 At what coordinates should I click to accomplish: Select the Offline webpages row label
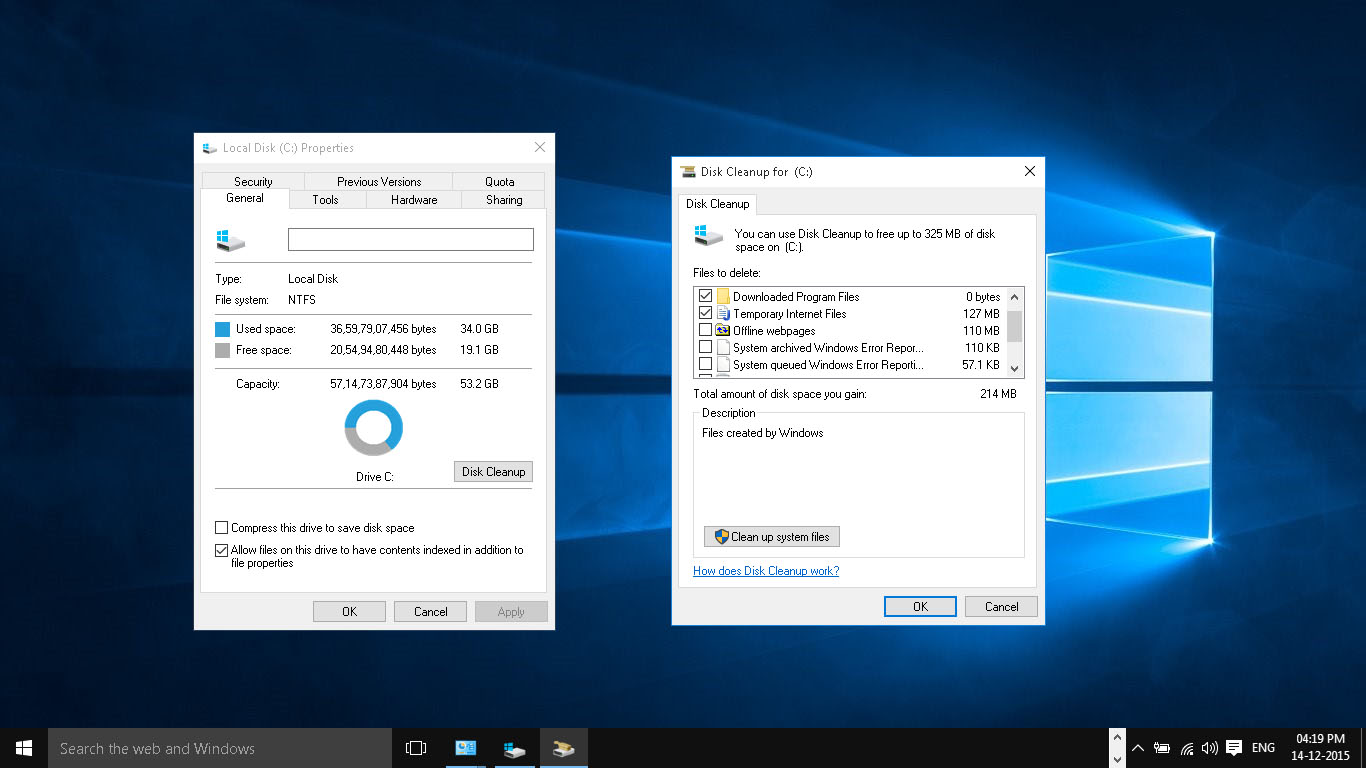click(774, 331)
